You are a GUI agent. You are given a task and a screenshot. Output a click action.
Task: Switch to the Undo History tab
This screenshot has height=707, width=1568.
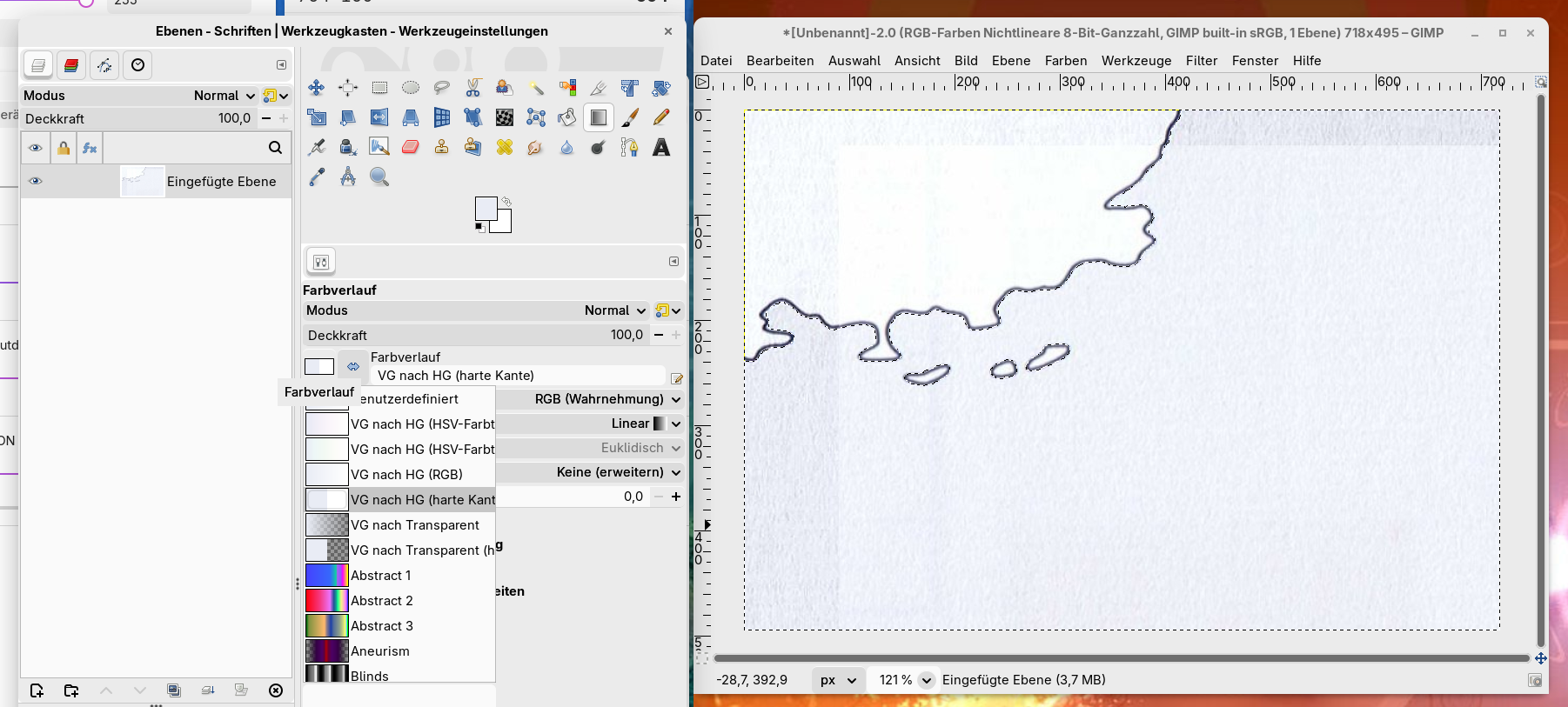pos(137,65)
